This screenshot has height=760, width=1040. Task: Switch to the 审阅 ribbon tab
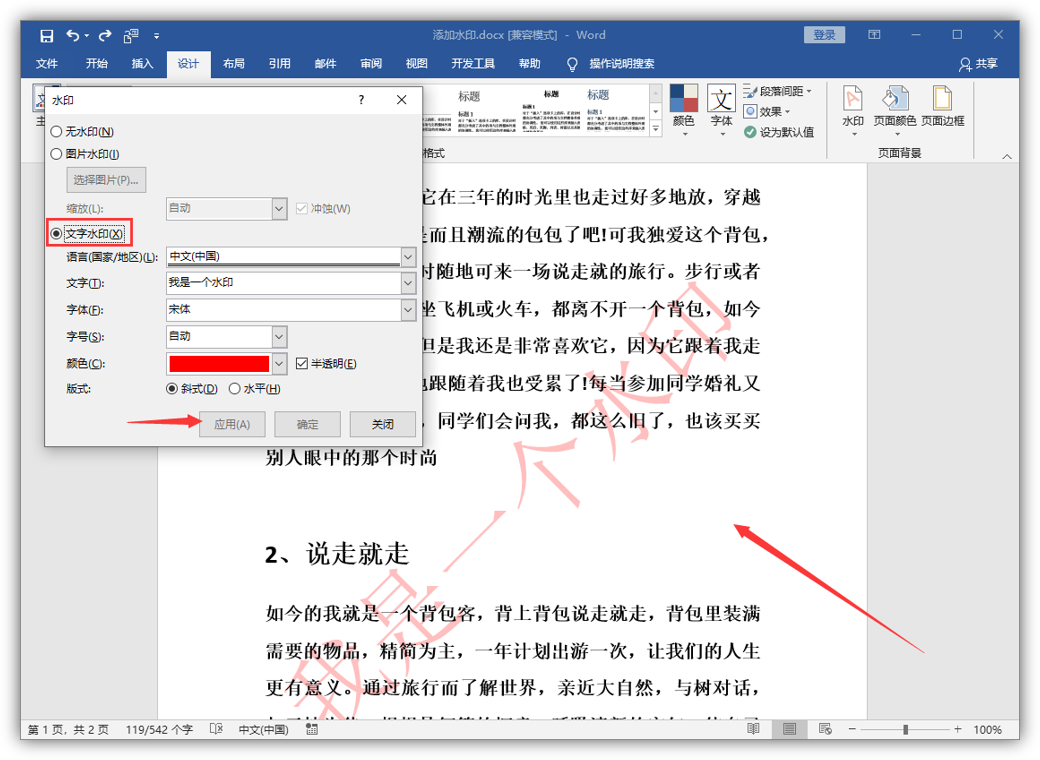click(x=371, y=64)
